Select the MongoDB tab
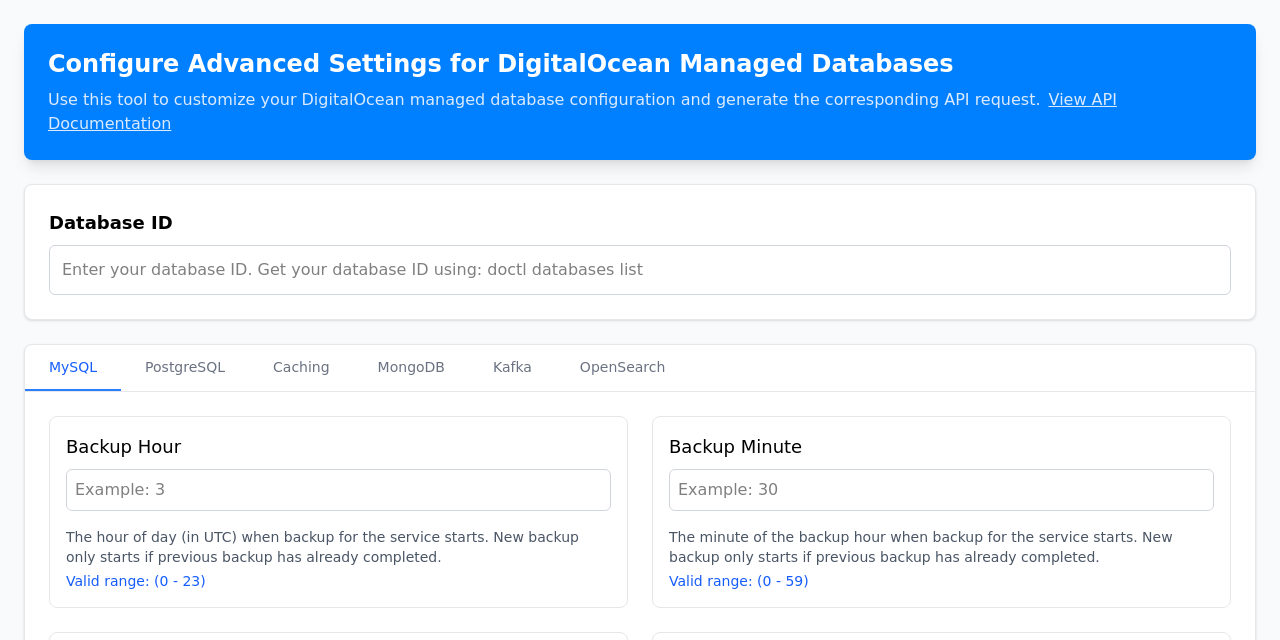This screenshot has width=1280, height=640. pyautogui.click(x=411, y=367)
